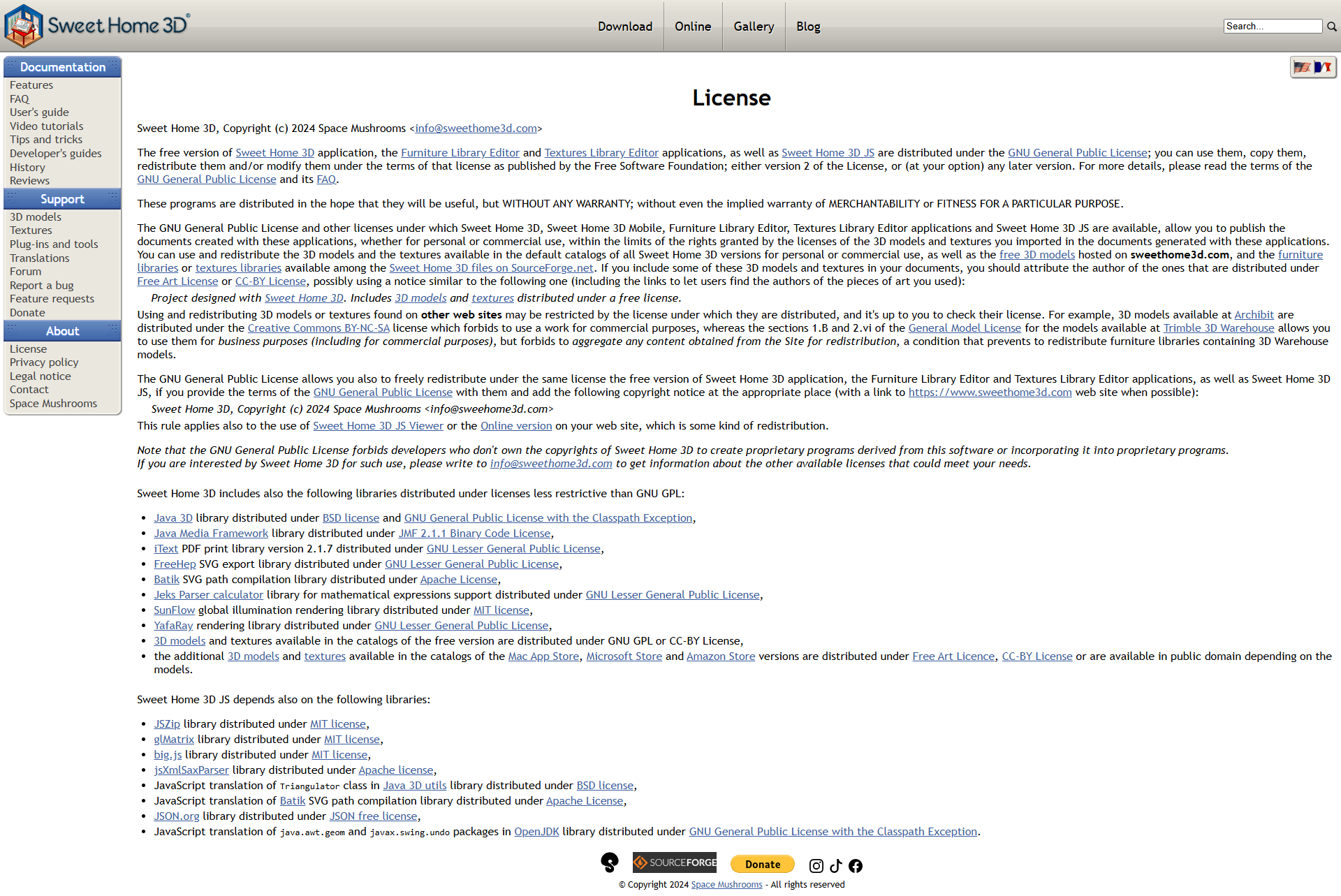The width and height of the screenshot is (1341, 896).
Task: Click the Documentation sidebar header
Action: [x=63, y=67]
